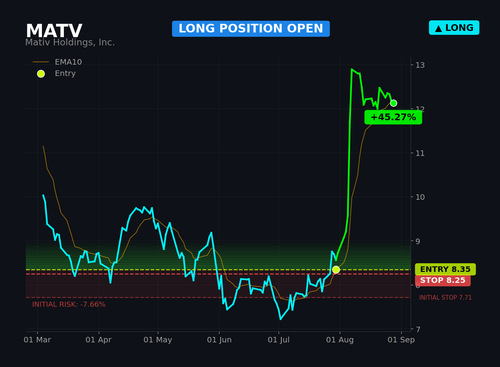Screen dimensions: 500x367
Task: Click the 01 Sep axis date
Action: [401, 340]
